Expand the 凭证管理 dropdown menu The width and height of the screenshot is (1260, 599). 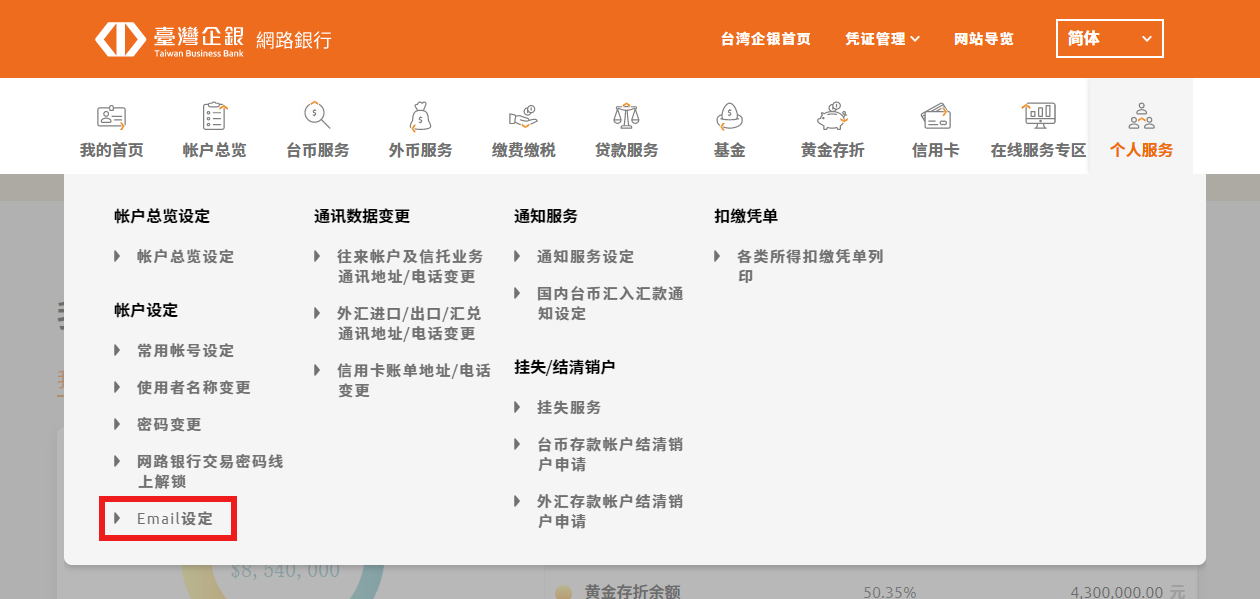882,39
